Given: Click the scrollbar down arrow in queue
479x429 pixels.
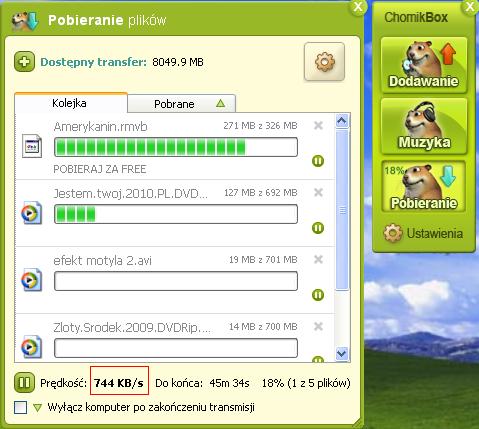Looking at the screenshot, I should click(x=342, y=353).
